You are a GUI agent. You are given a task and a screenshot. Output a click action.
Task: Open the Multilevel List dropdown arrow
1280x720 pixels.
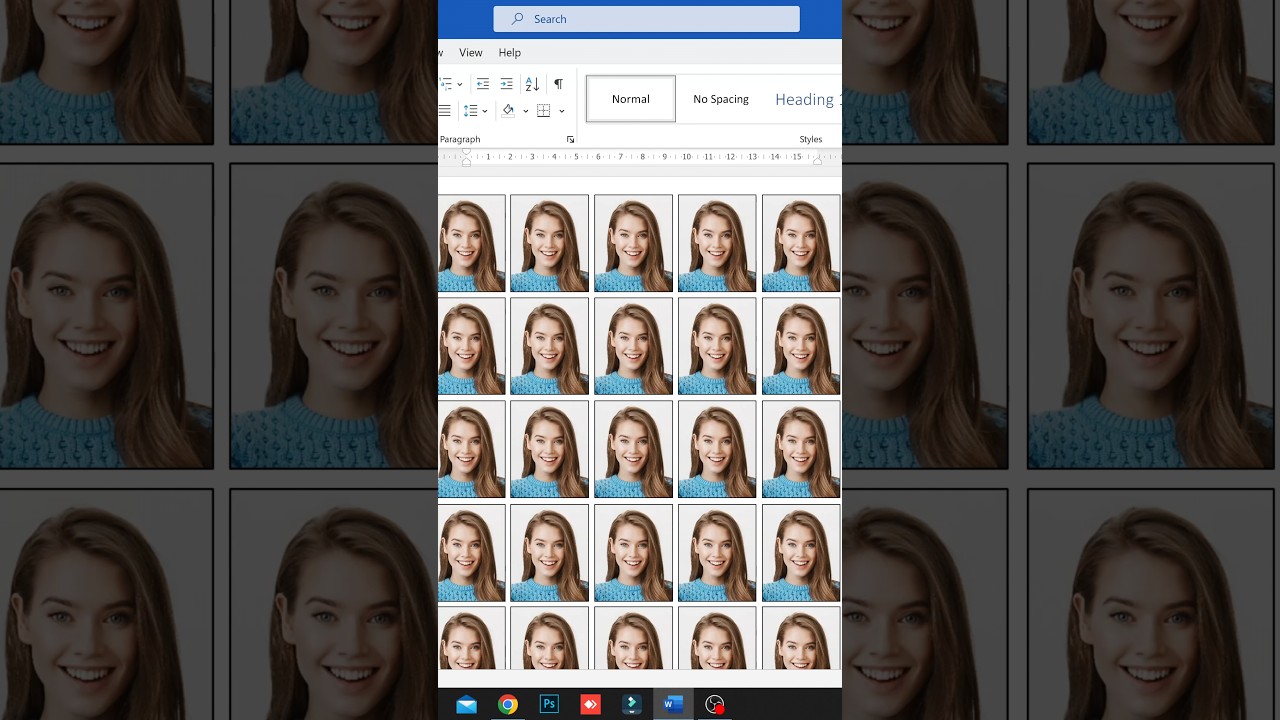coord(460,85)
